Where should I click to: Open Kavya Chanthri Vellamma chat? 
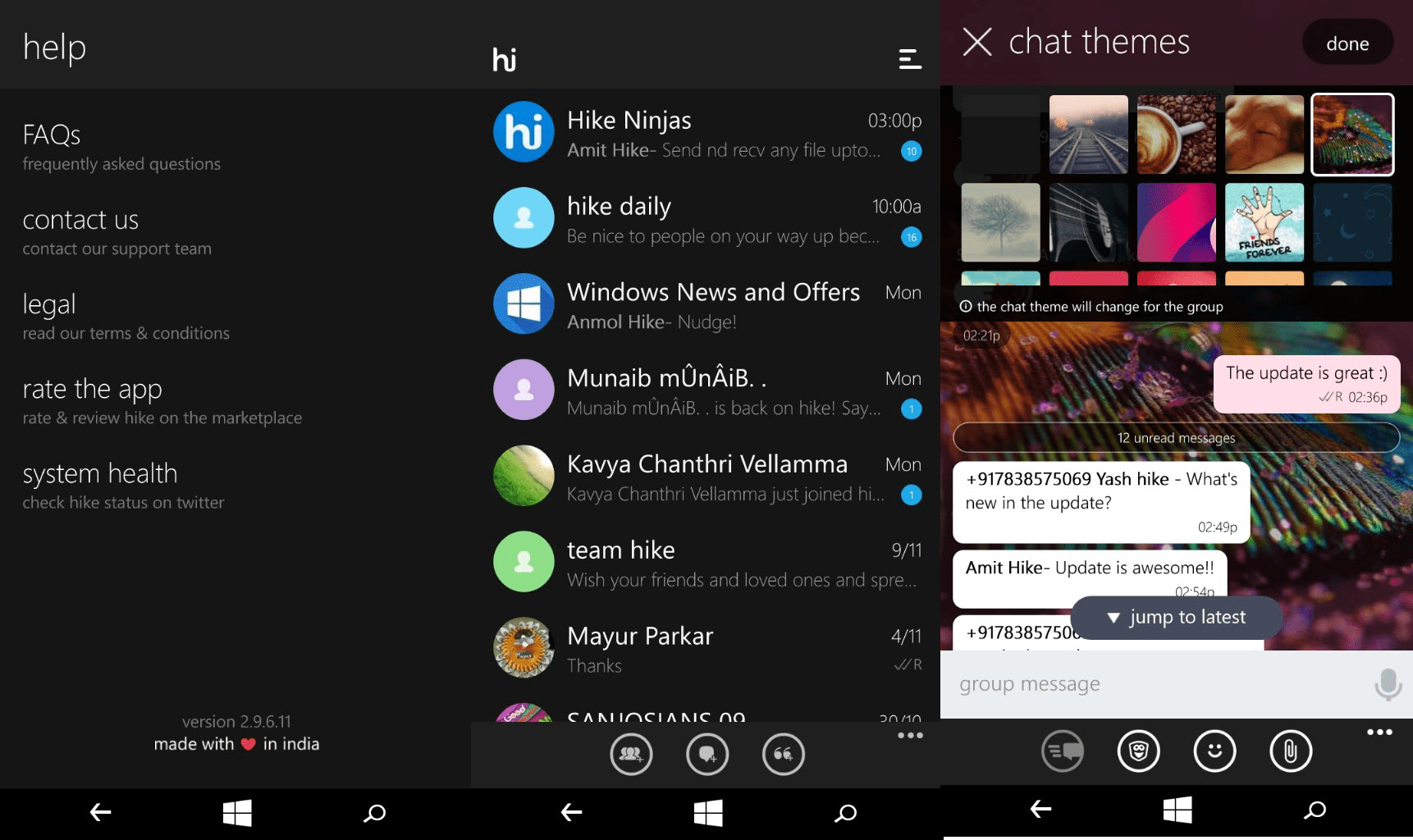[x=706, y=477]
